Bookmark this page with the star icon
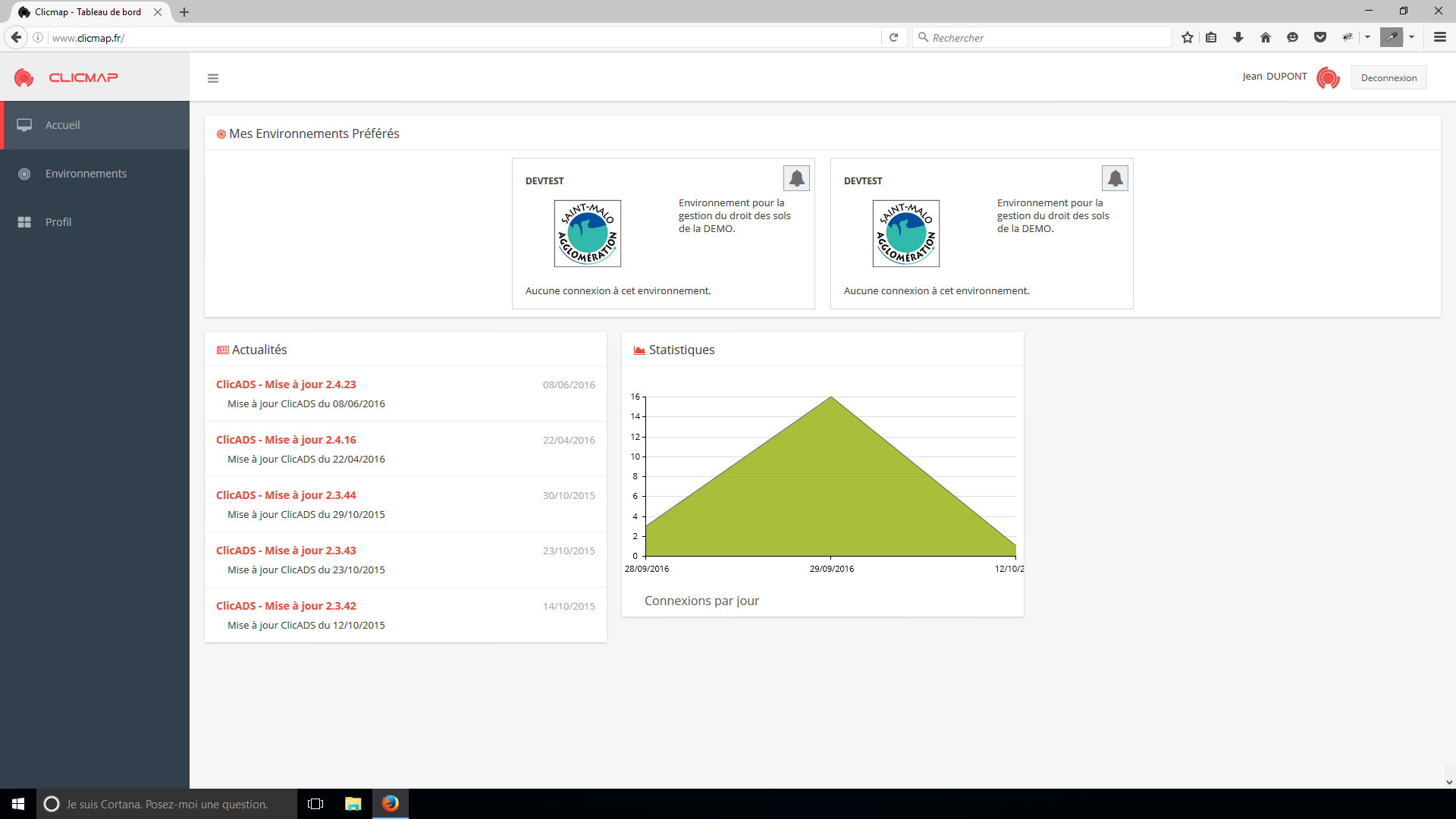Image resolution: width=1456 pixels, height=819 pixels. click(1188, 37)
